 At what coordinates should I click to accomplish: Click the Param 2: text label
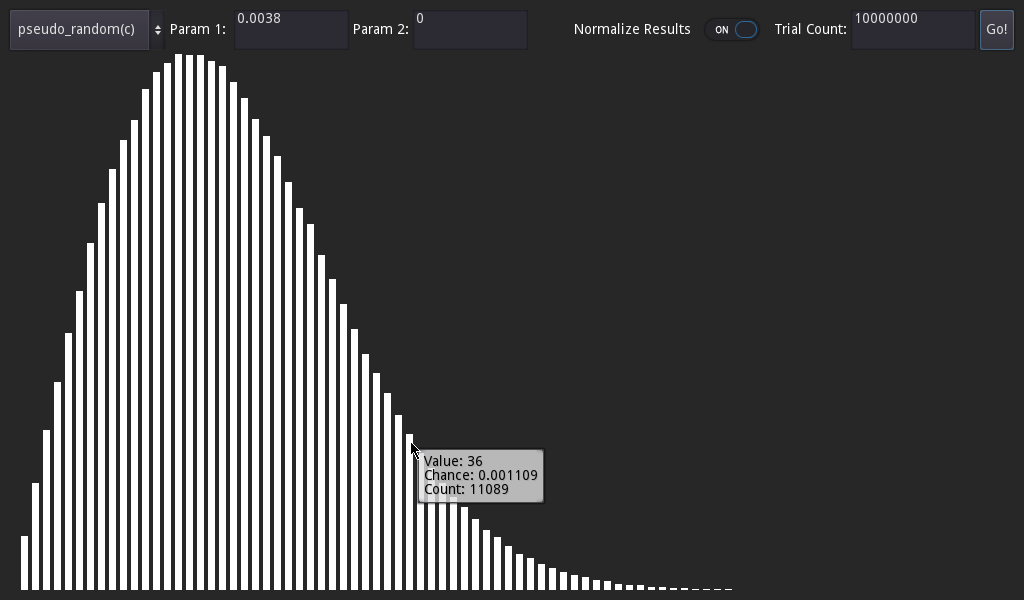coord(380,29)
